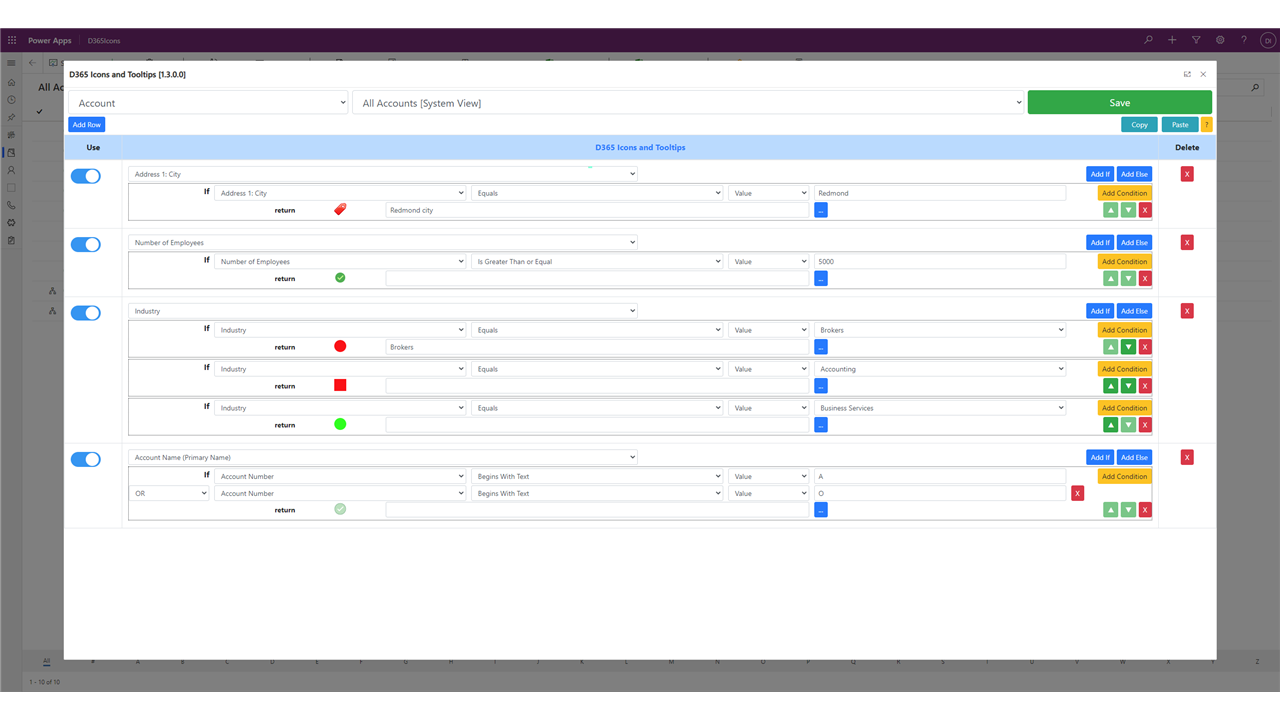Click the yellow help question mark button
The height and width of the screenshot is (720, 1280).
click(1206, 125)
